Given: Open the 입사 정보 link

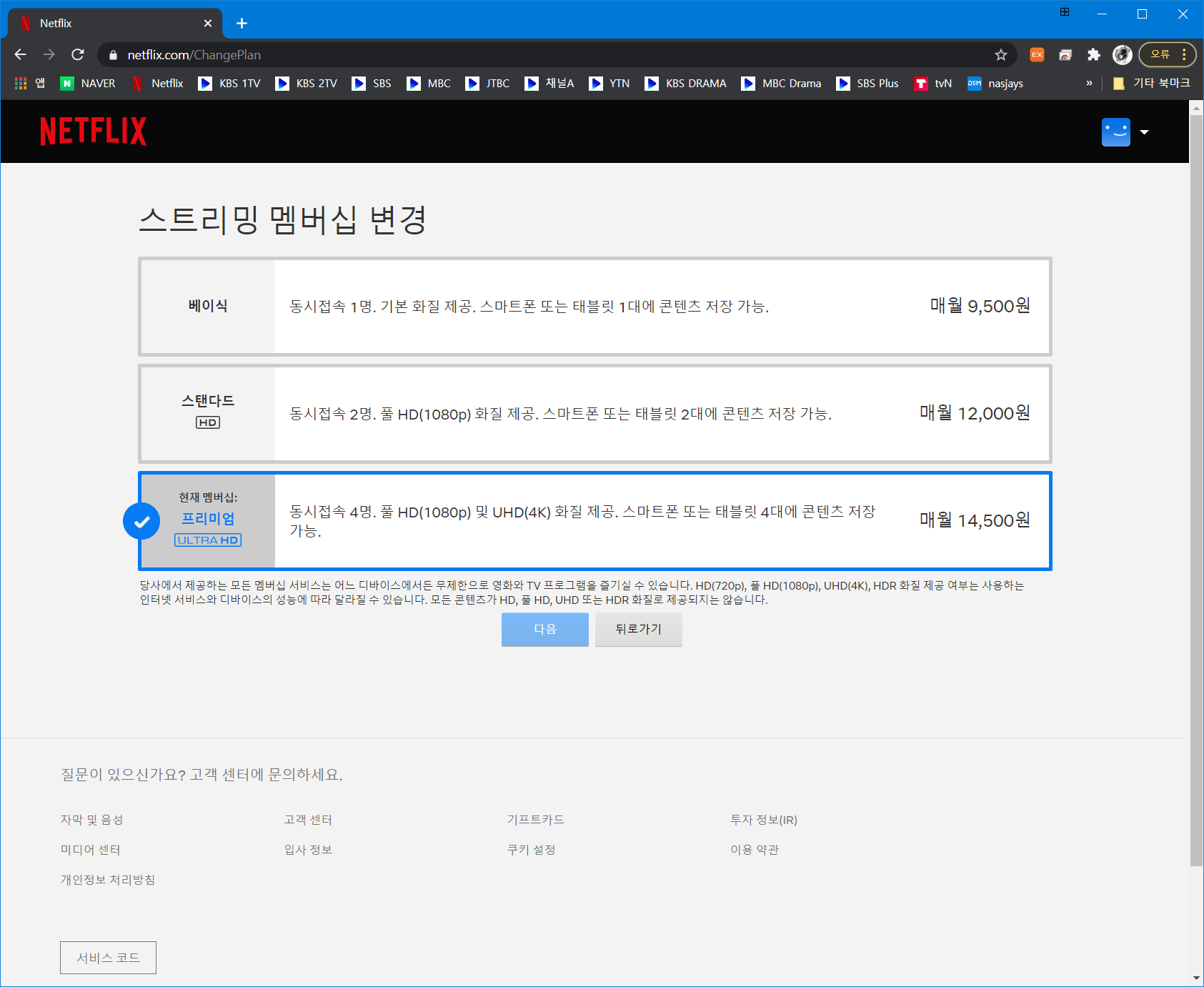Looking at the screenshot, I should [x=308, y=850].
